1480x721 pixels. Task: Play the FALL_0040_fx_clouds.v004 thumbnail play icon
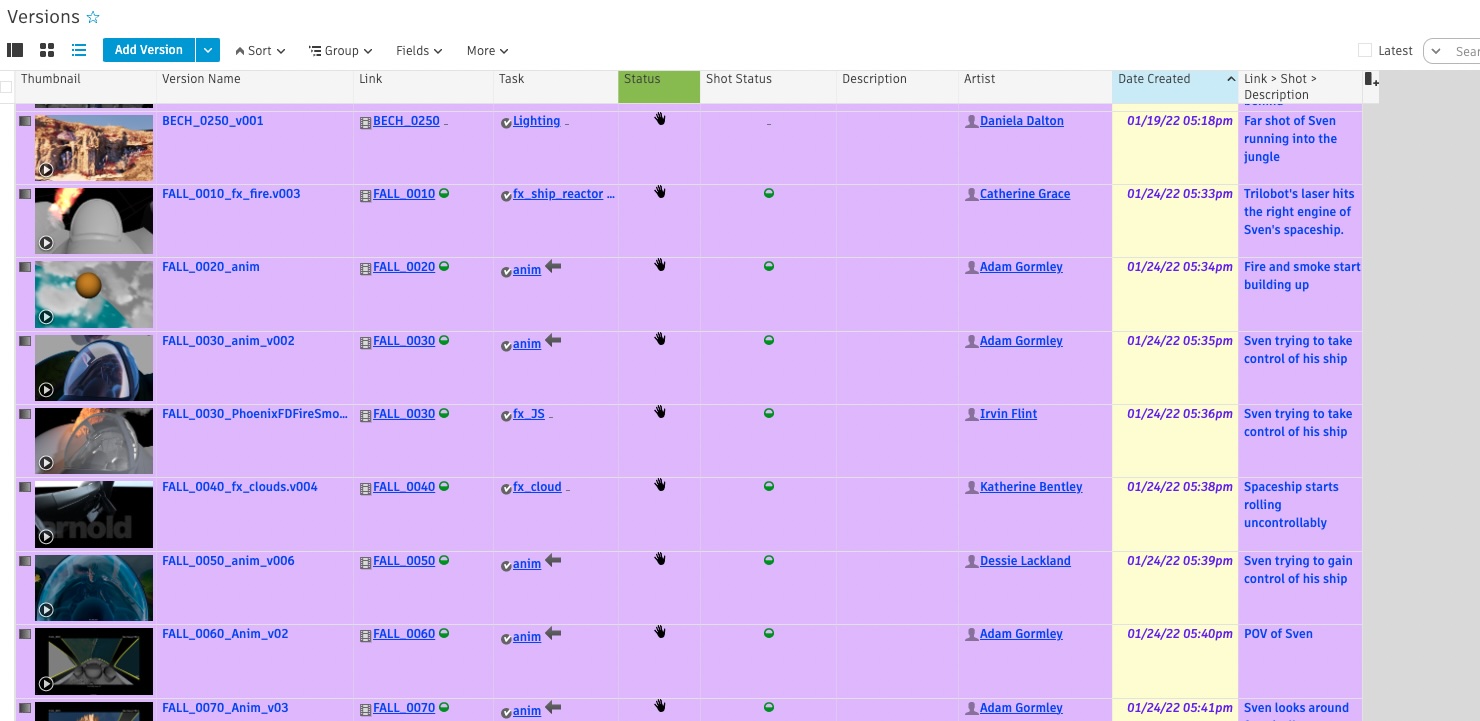click(x=46, y=537)
